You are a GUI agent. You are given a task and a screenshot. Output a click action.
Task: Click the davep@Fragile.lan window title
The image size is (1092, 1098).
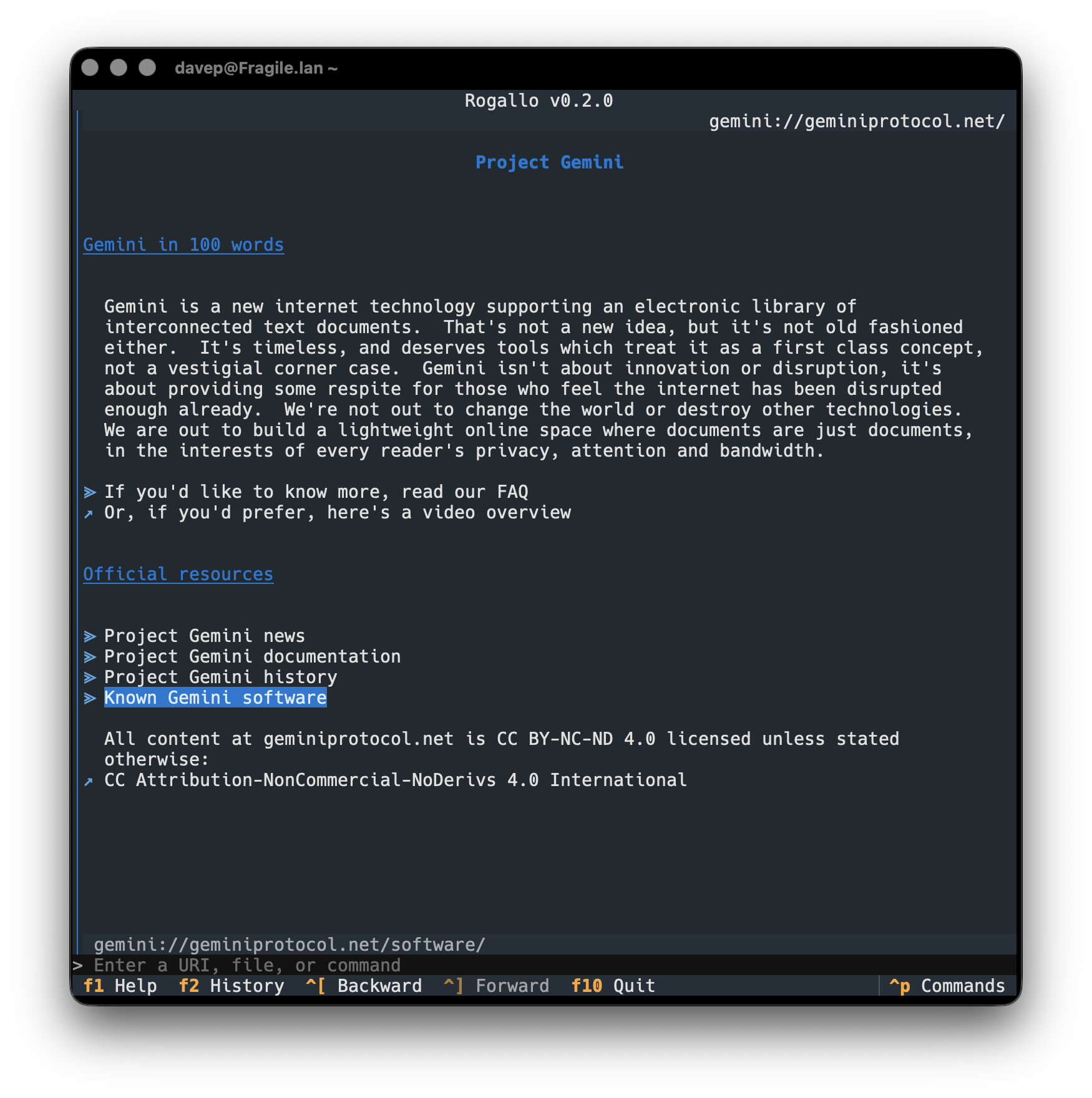coord(256,68)
